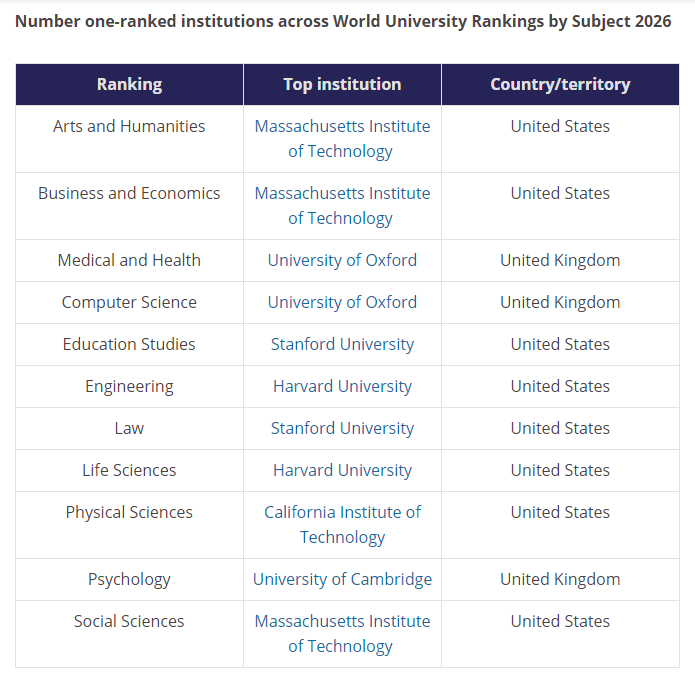Click United States cell in Law row
The width and height of the screenshot is (695, 674).
[560, 428]
